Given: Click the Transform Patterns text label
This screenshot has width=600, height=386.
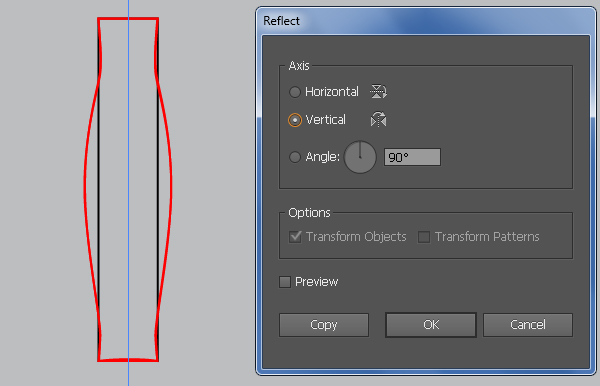Looking at the screenshot, I should (487, 237).
